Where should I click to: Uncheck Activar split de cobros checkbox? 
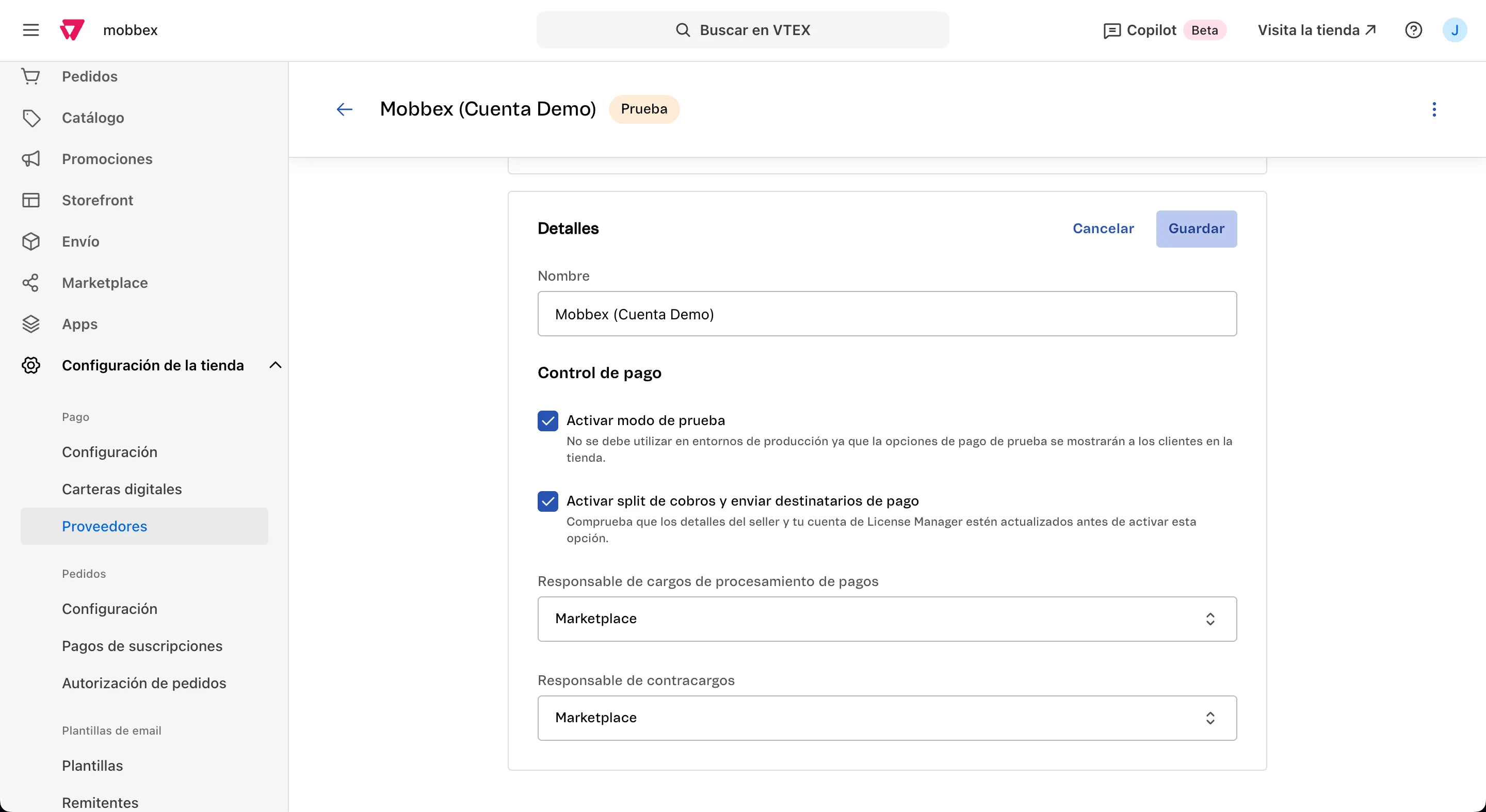[547, 501]
